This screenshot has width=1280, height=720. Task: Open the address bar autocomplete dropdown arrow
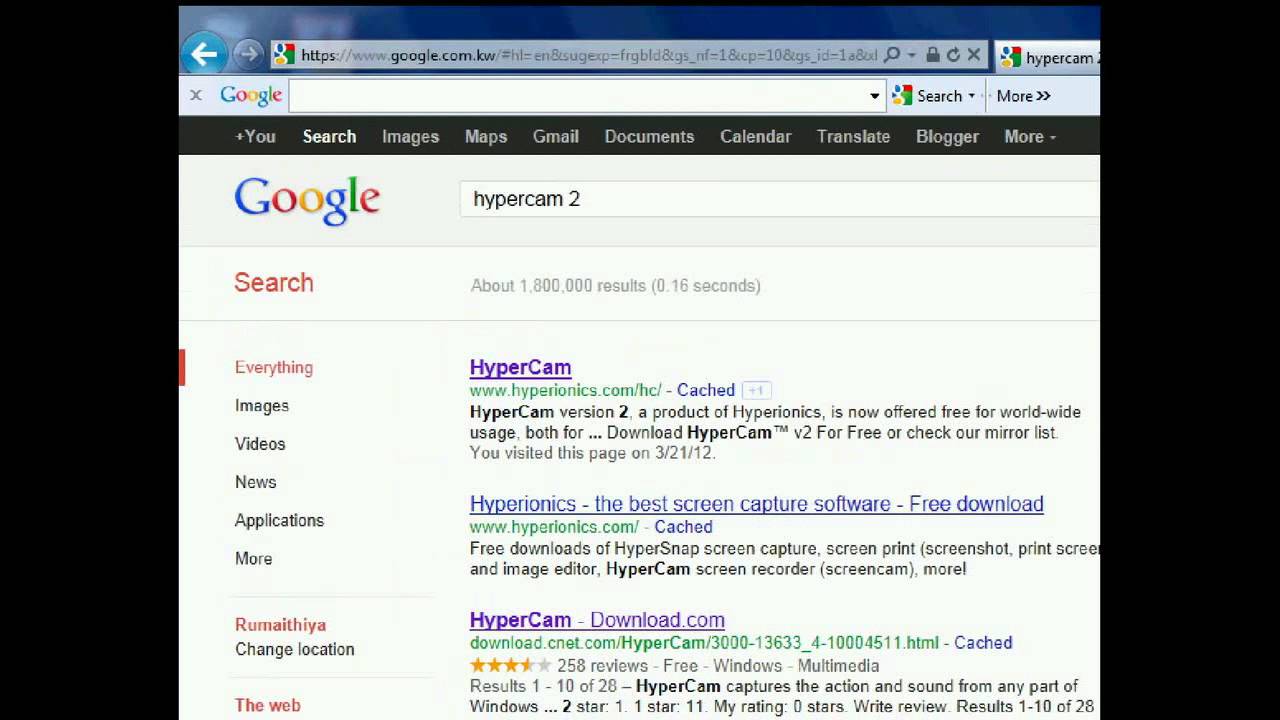912,56
